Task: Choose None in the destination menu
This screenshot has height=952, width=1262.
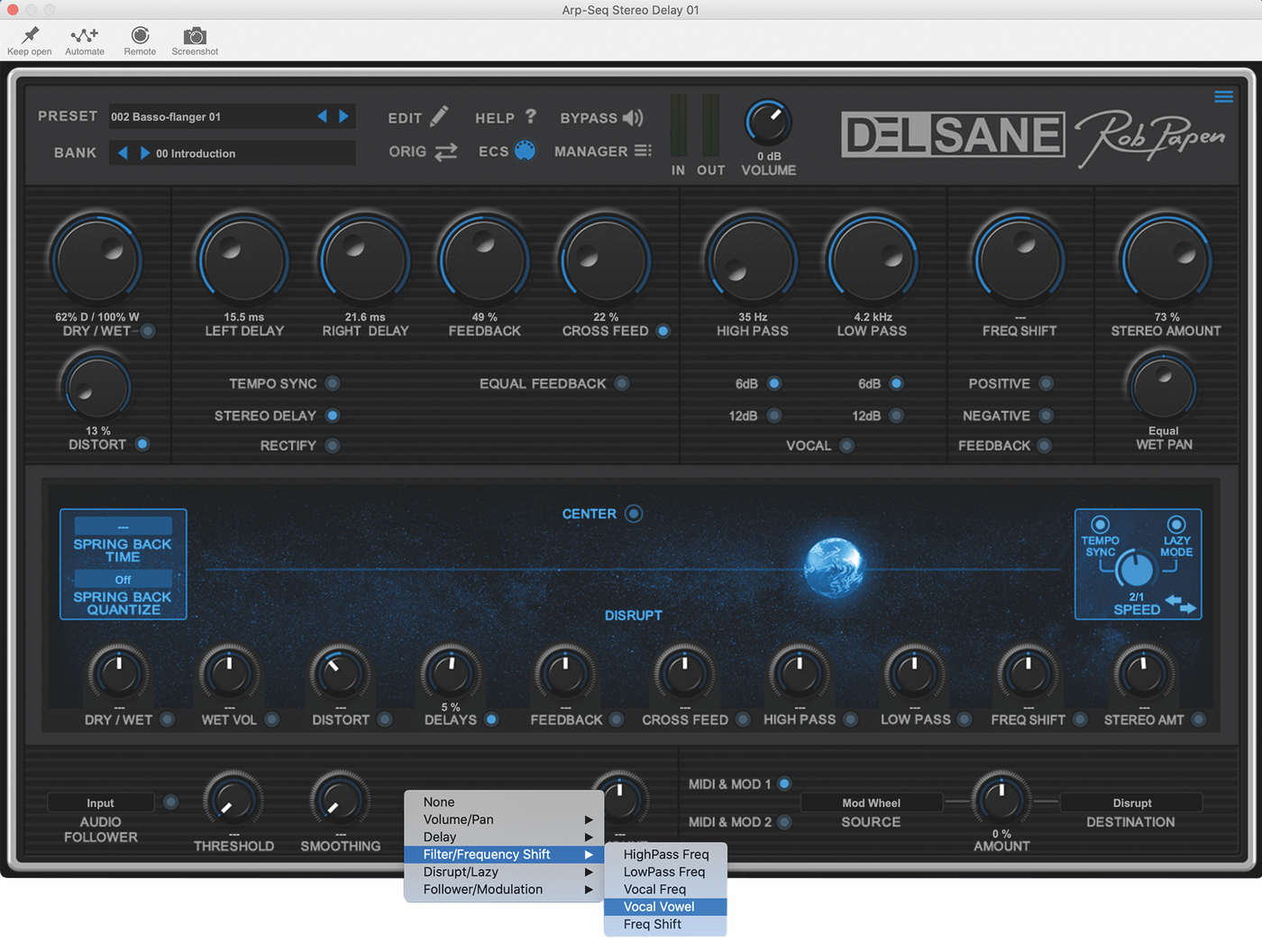Action: pyautogui.click(x=504, y=802)
